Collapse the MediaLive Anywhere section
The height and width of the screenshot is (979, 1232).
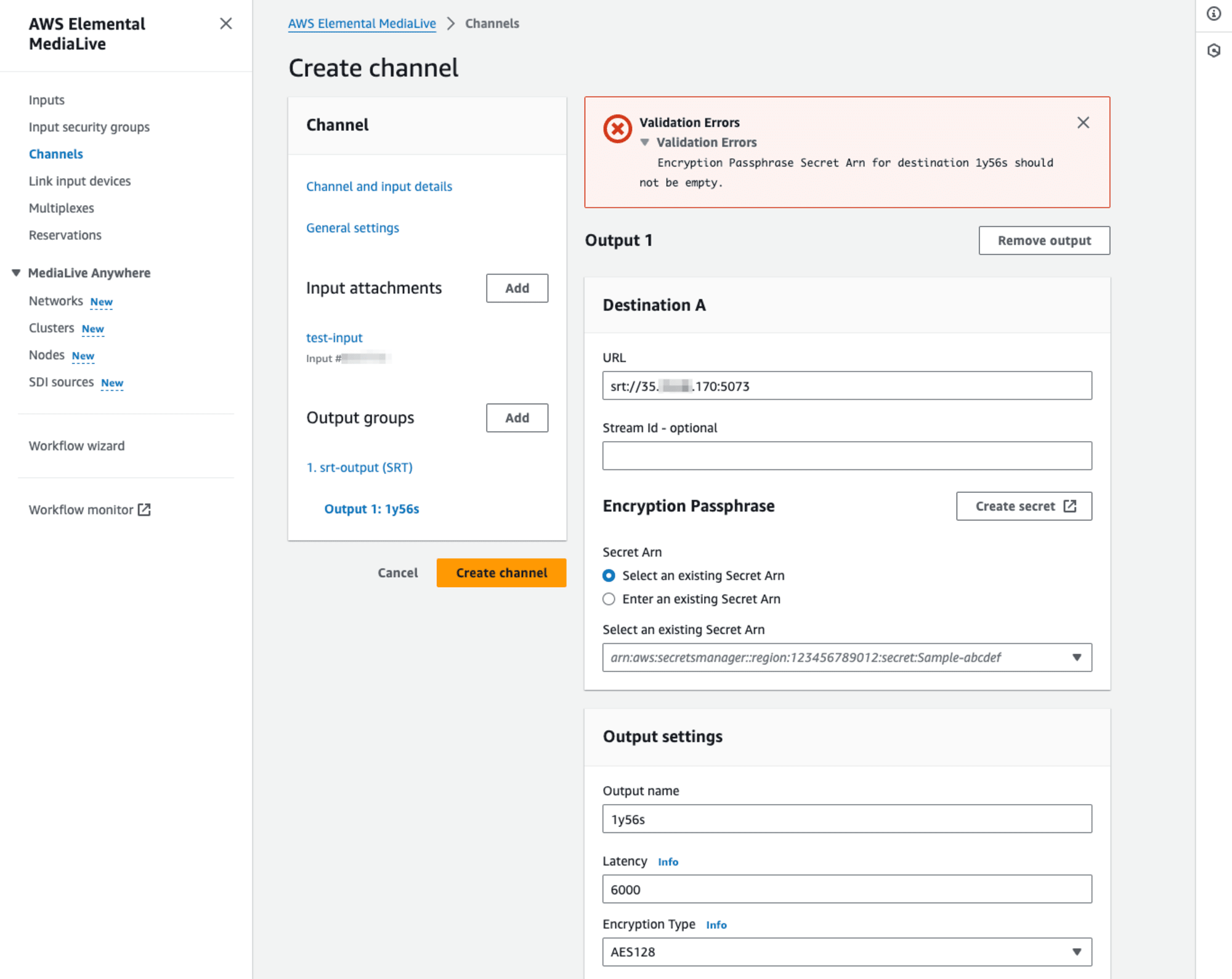[16, 273]
